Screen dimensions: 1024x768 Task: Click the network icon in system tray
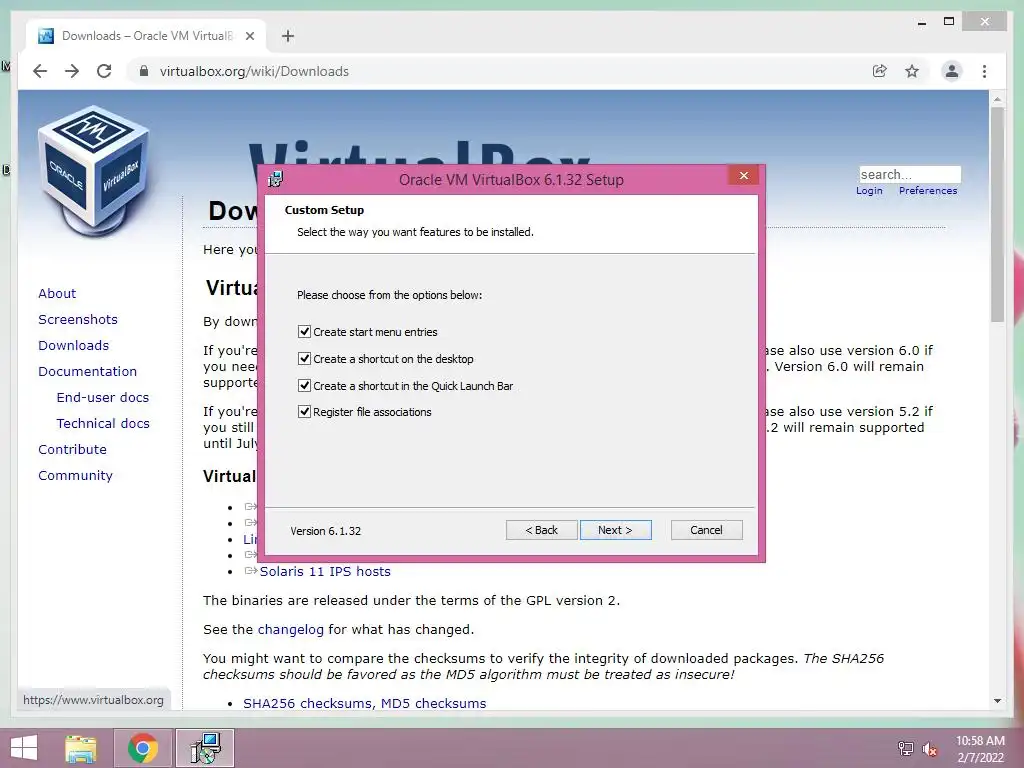coord(906,748)
